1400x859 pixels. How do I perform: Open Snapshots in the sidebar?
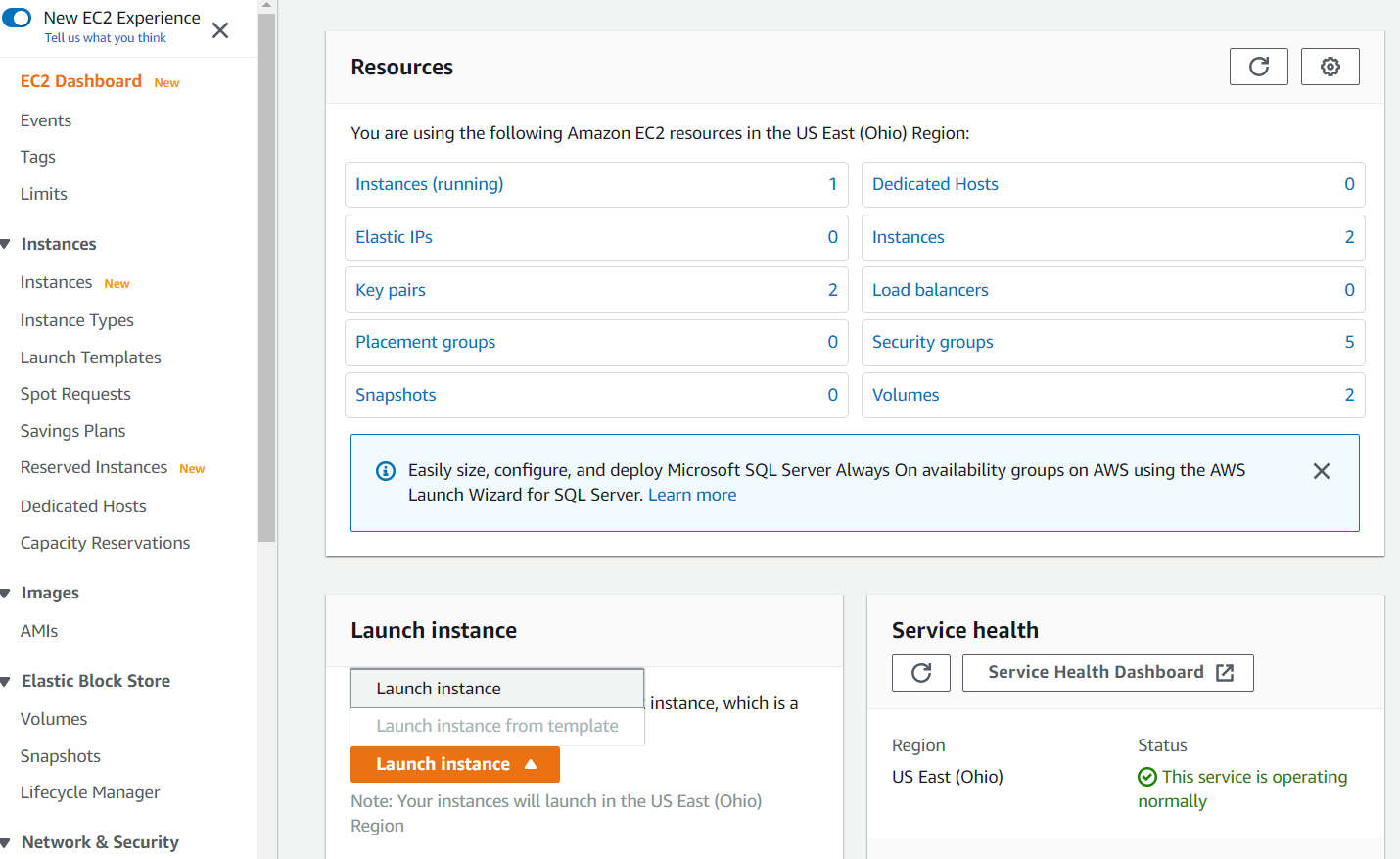pos(61,756)
